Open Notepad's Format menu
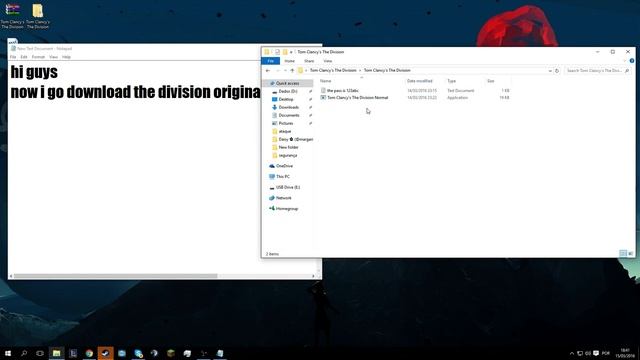This screenshot has width=640, height=360. pyautogui.click(x=38, y=57)
